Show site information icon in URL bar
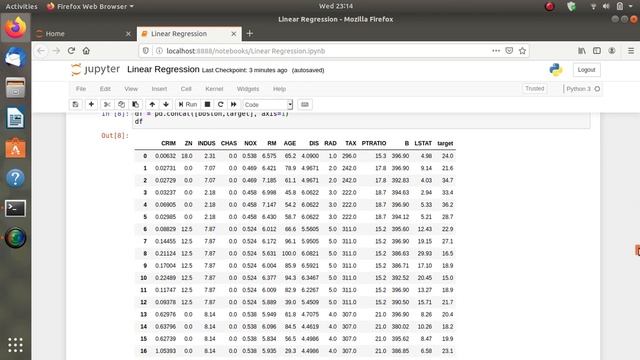 (x=159, y=51)
